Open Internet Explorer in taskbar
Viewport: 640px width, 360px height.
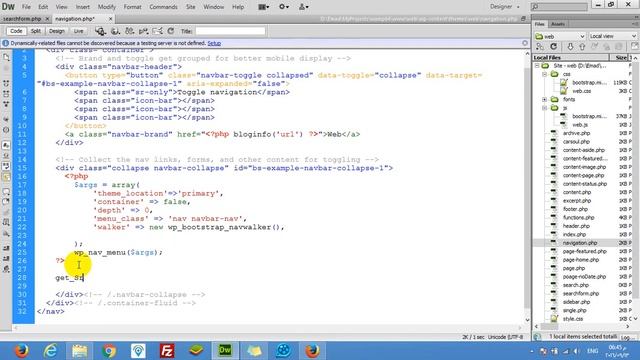[x=51, y=351]
